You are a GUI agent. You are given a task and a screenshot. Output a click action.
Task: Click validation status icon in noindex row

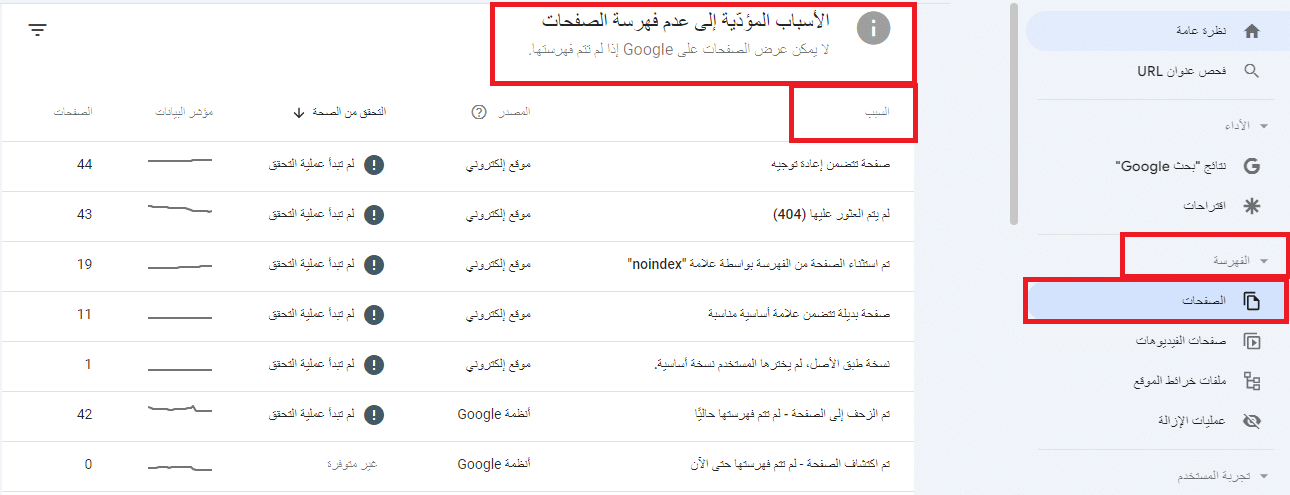(374, 265)
